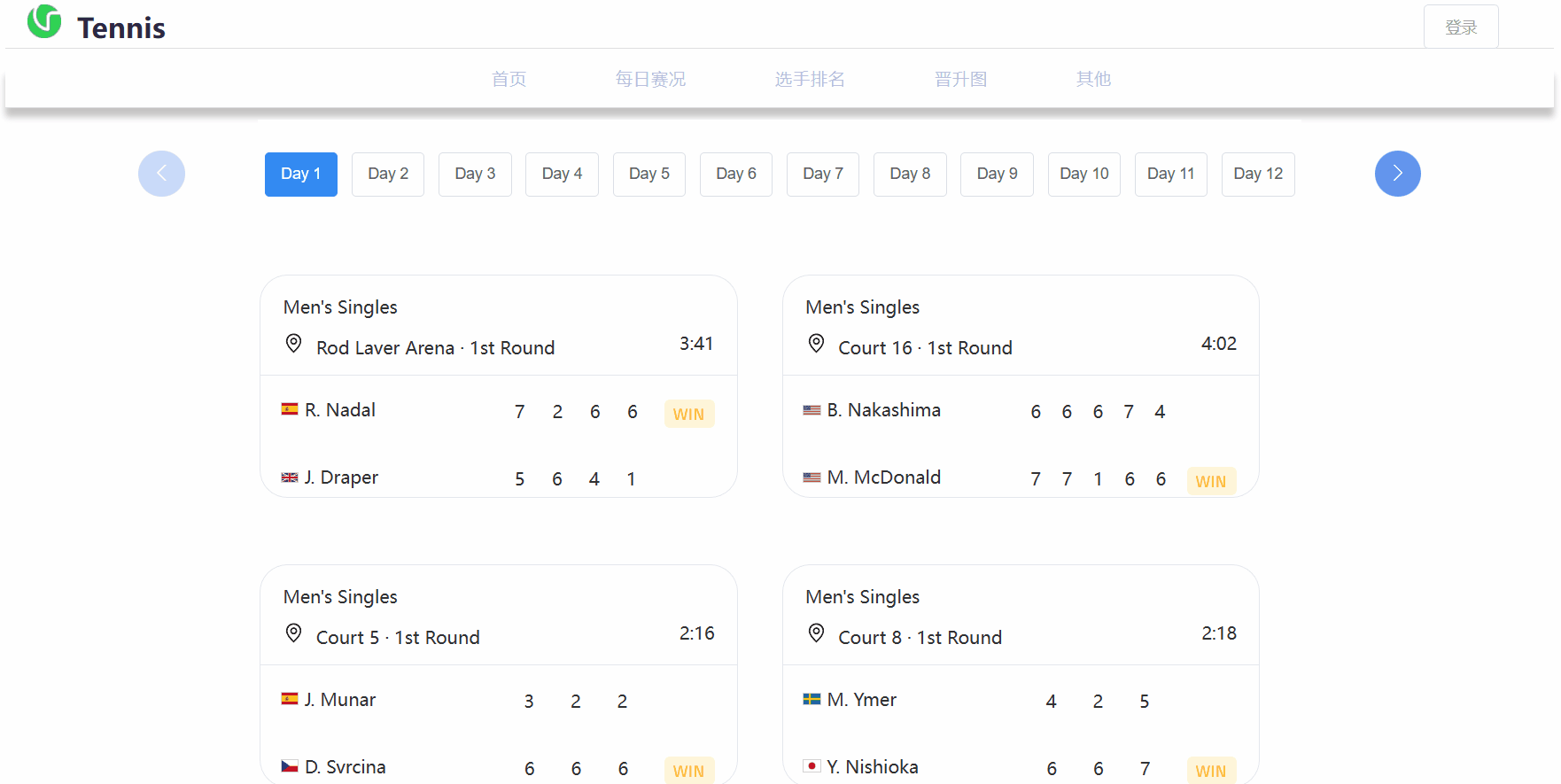Viewport: 1561px width, 784px height.
Task: Click 'Court 16 · 1st Round' text
Action: point(926,348)
